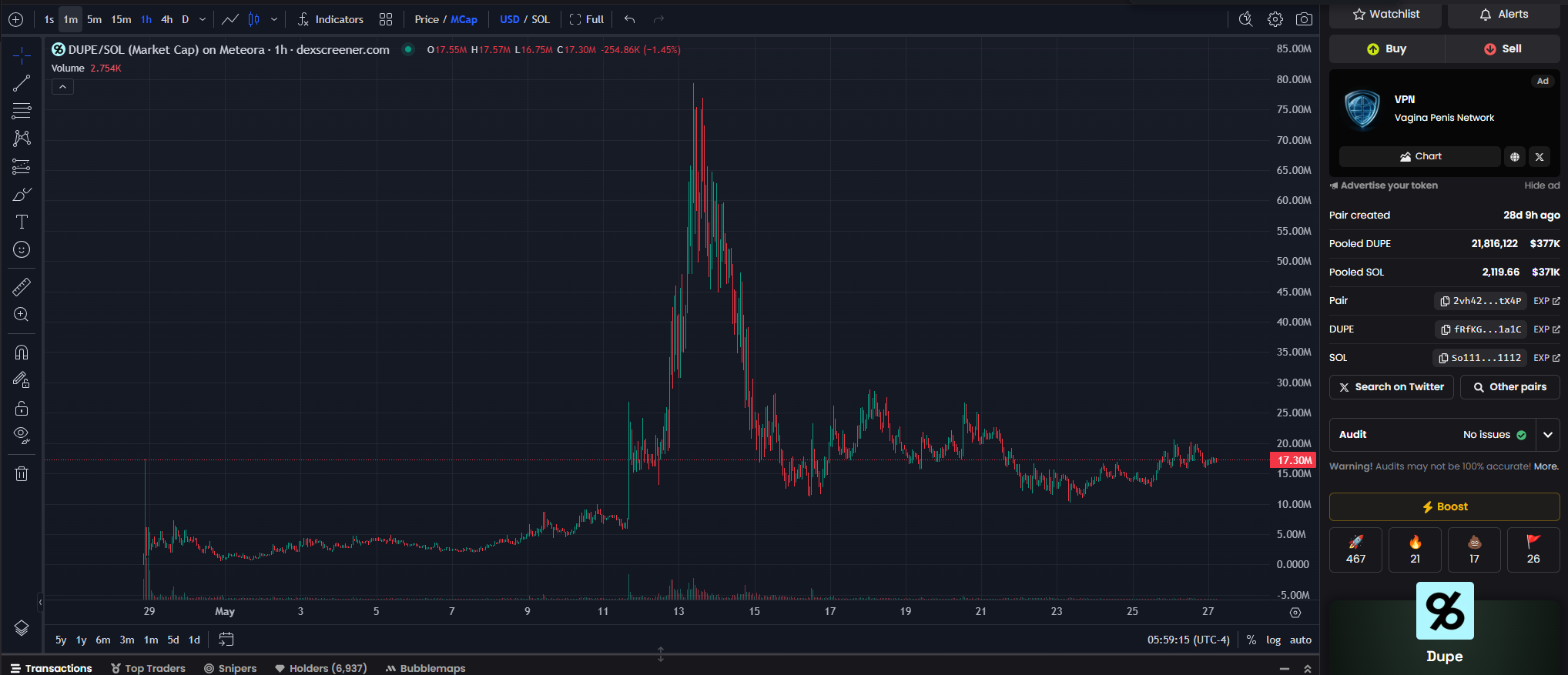Image resolution: width=1568 pixels, height=675 pixels.
Task: Click the Sell button
Action: [x=1503, y=48]
